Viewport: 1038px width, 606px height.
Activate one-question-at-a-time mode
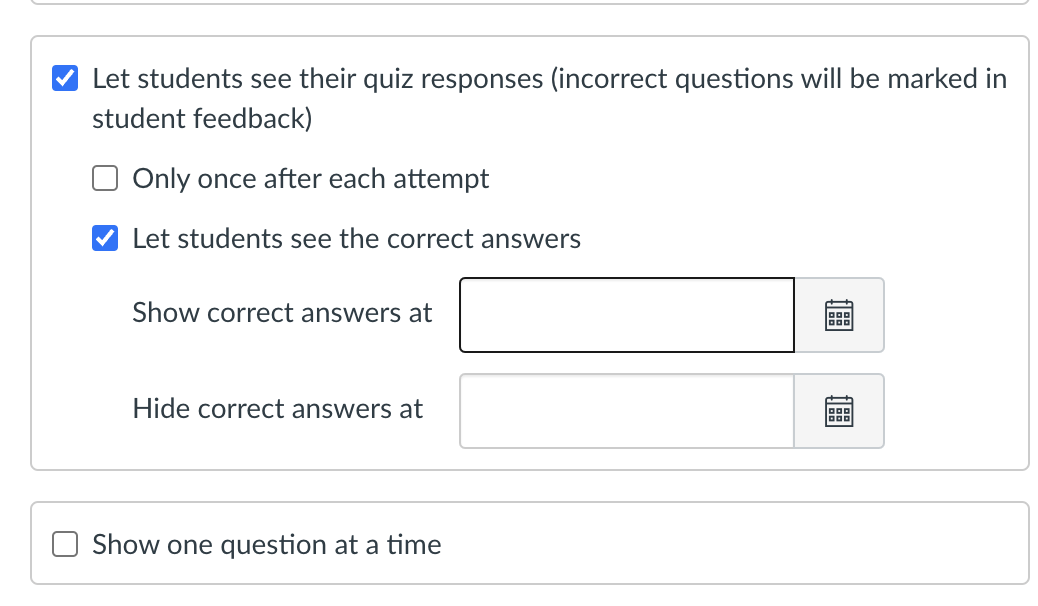pyautogui.click(x=64, y=544)
